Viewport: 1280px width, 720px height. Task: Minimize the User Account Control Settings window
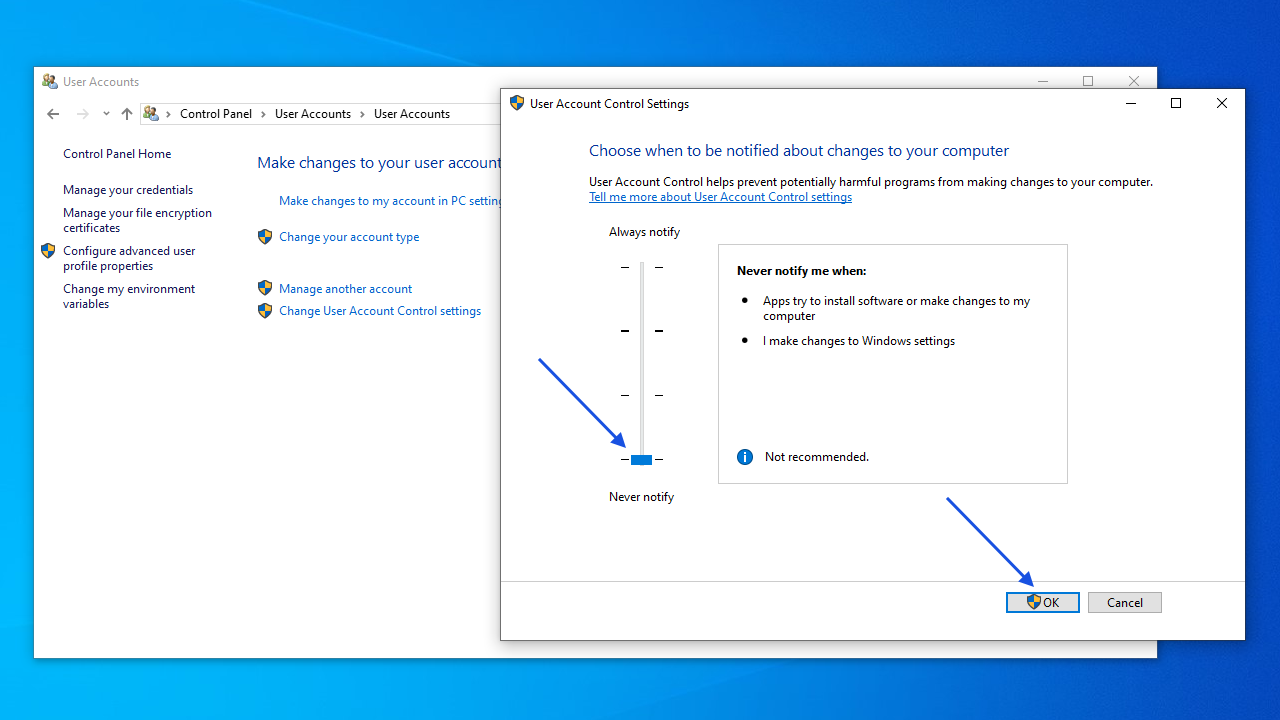[x=1131, y=103]
